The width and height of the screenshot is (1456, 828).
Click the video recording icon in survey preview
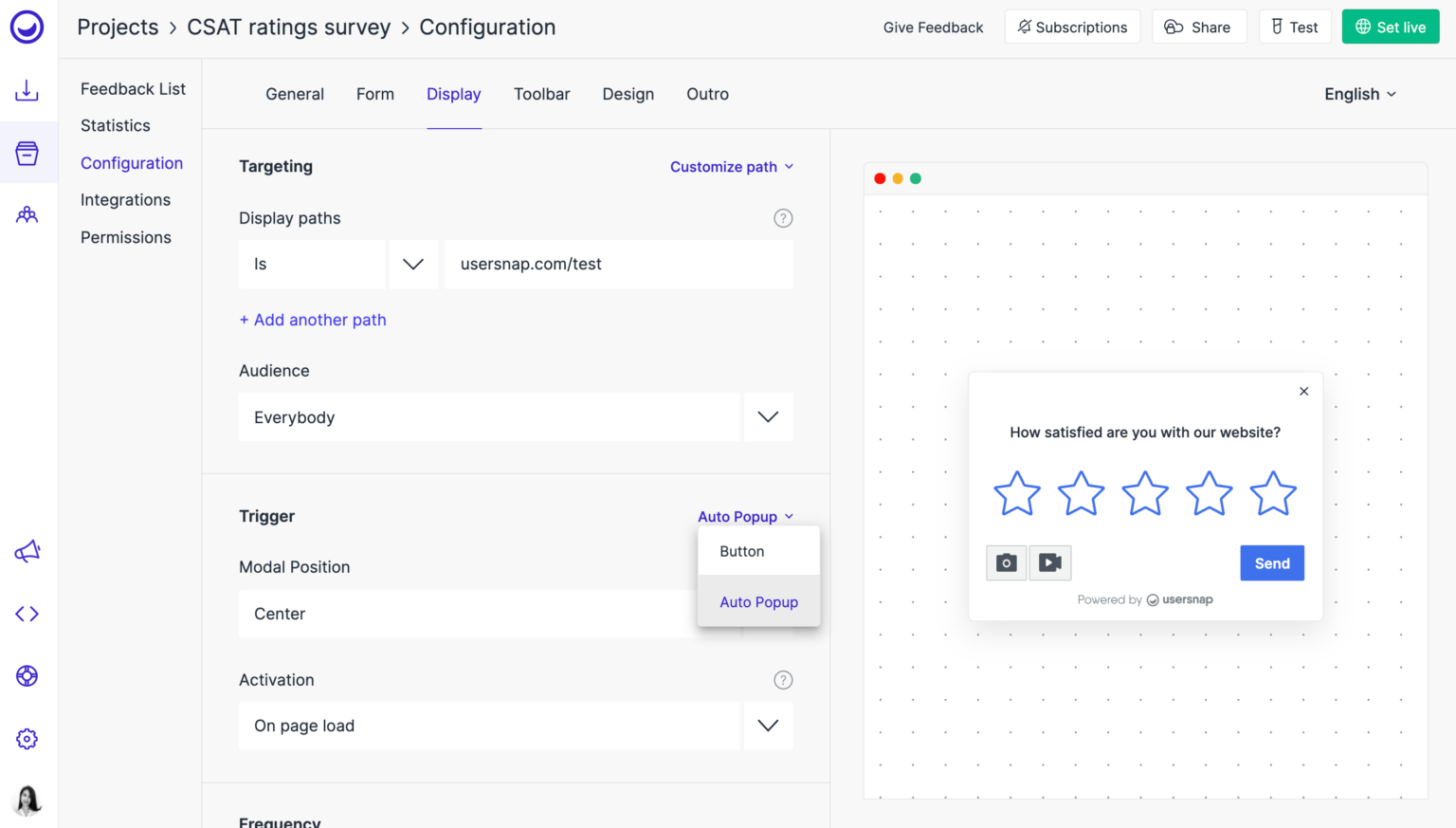(x=1049, y=562)
